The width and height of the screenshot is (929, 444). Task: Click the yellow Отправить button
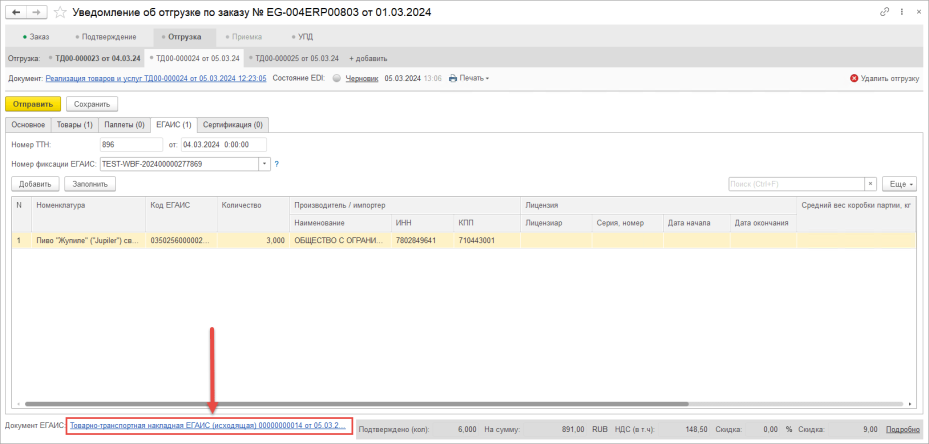tap(33, 104)
